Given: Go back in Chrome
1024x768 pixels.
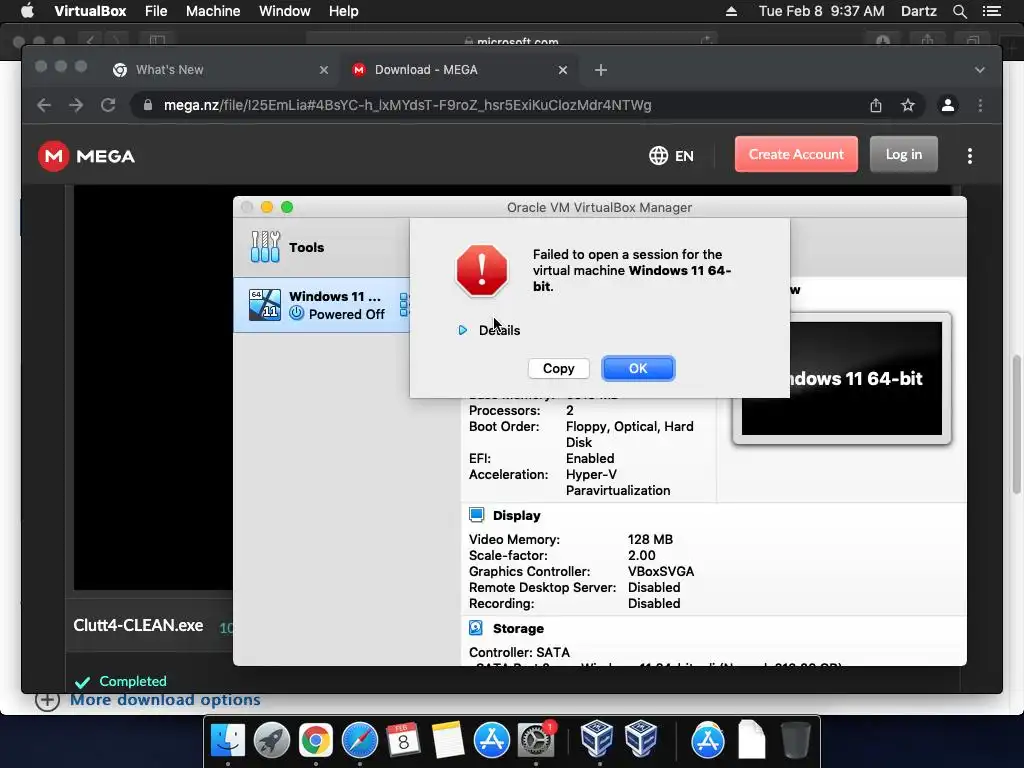Looking at the screenshot, I should [44, 105].
